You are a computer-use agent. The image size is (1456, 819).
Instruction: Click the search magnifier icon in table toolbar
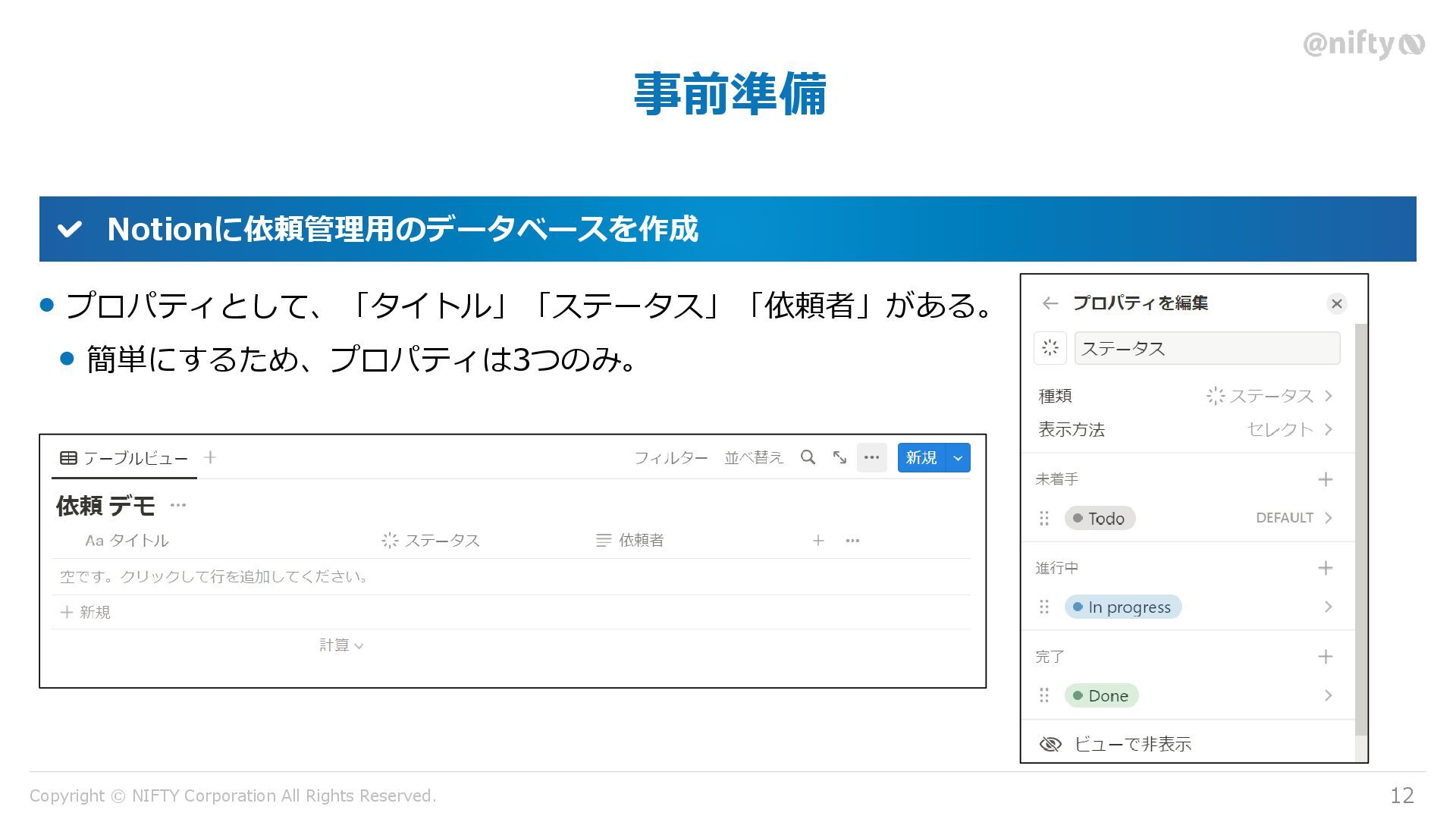(808, 457)
